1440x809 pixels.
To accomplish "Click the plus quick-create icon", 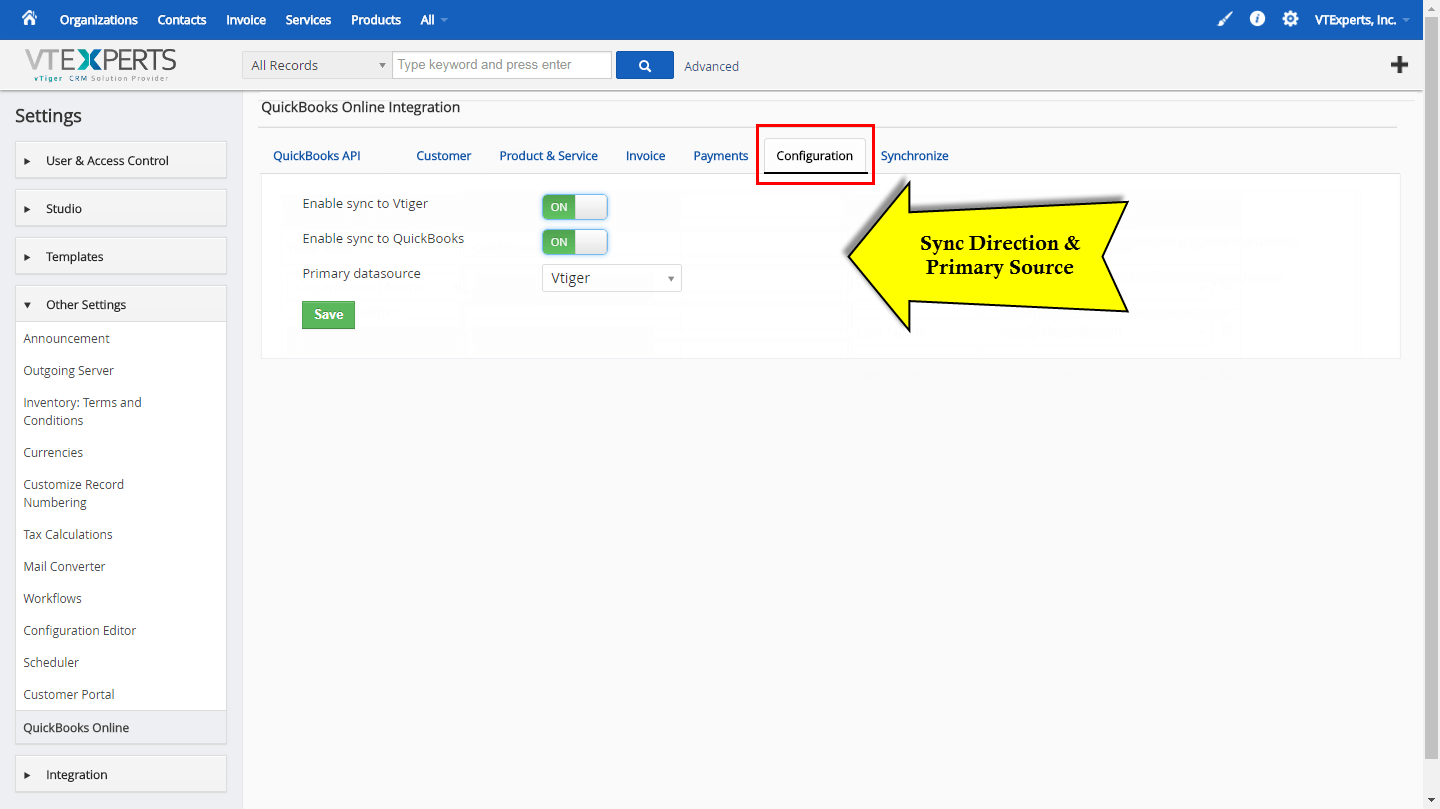I will [1399, 64].
